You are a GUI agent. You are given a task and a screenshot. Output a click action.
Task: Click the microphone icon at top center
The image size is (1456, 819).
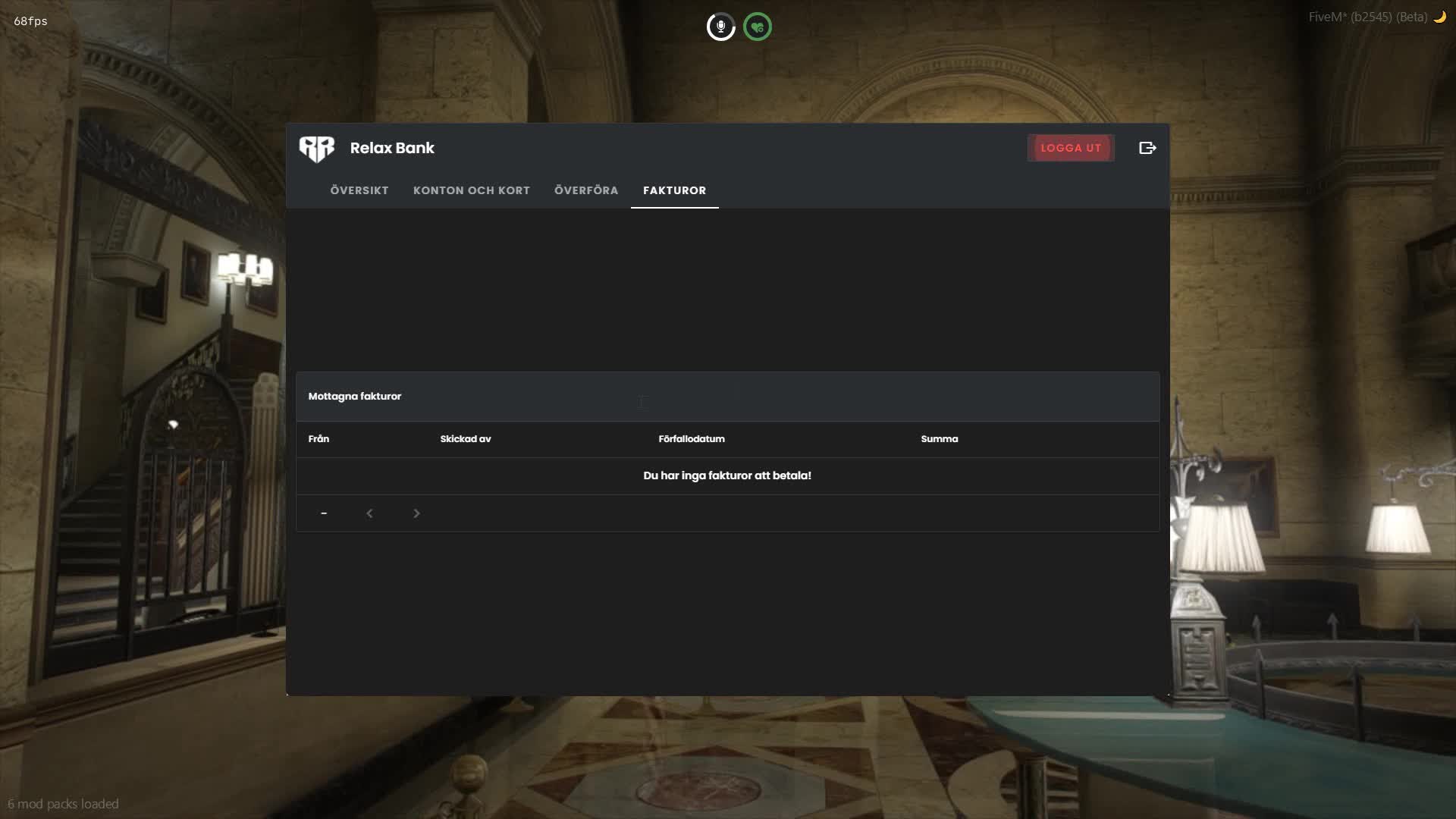[x=721, y=26]
